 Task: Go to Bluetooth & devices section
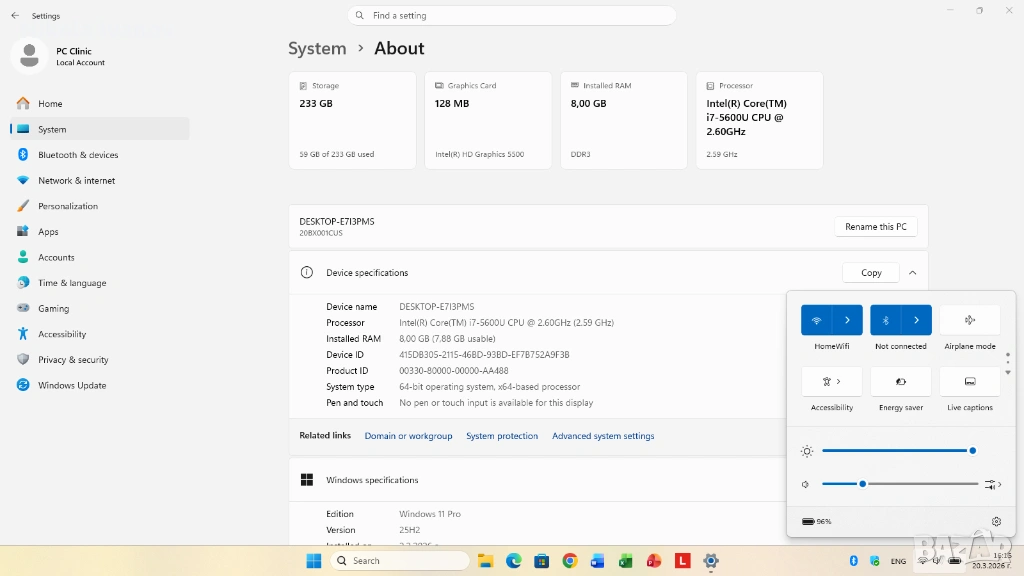coord(78,155)
